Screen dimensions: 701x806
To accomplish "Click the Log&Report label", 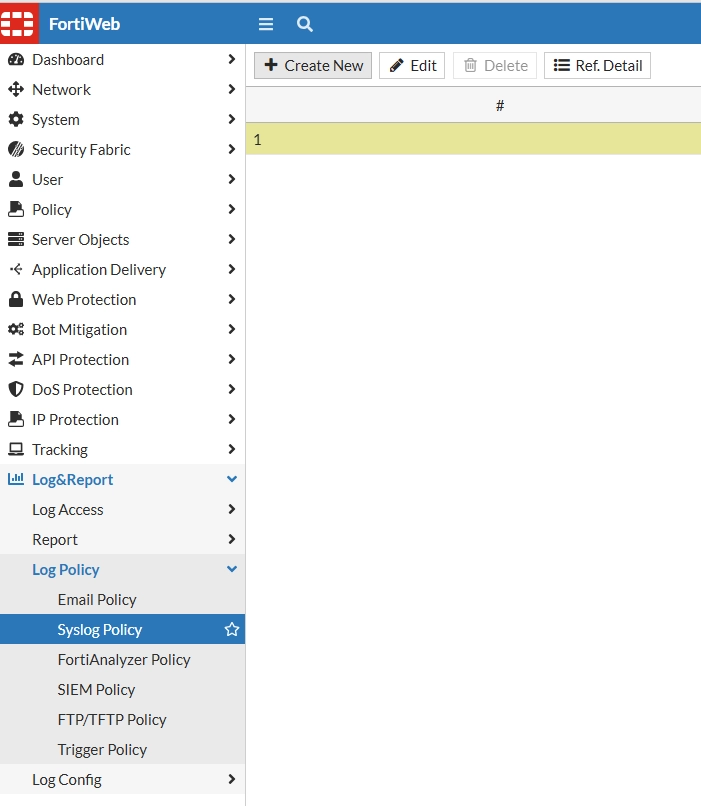I will [x=72, y=480].
